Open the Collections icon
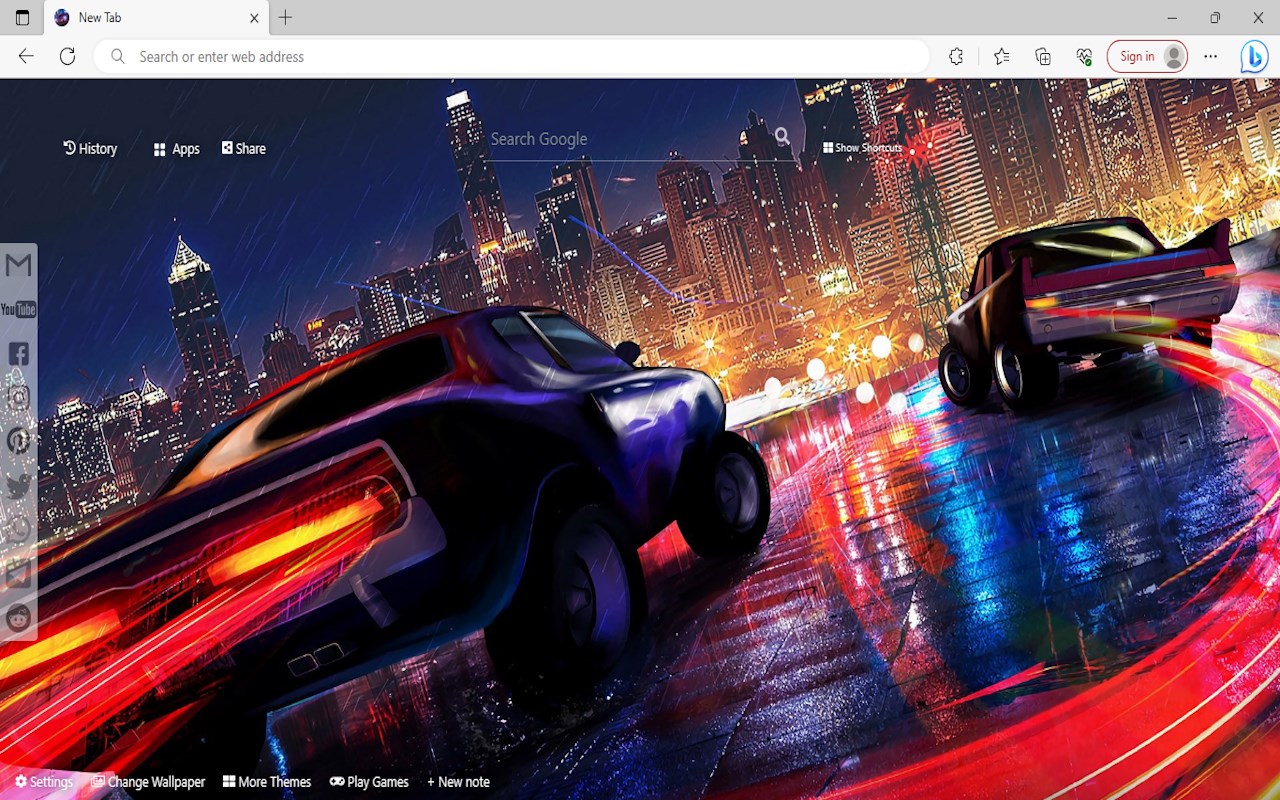This screenshot has width=1280, height=800. (1043, 57)
